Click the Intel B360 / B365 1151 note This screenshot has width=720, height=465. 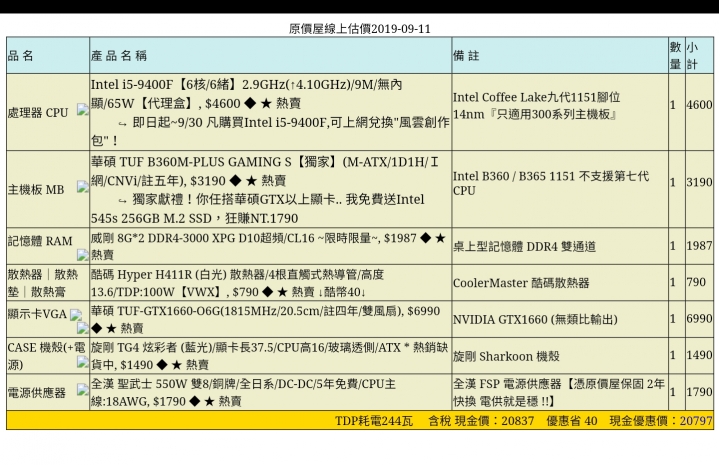(x=551, y=183)
